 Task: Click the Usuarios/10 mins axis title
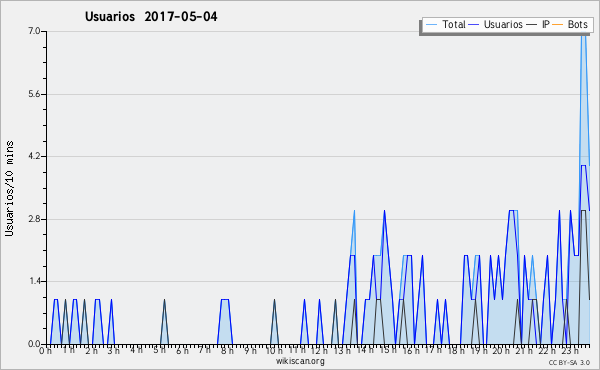click(x=9, y=188)
